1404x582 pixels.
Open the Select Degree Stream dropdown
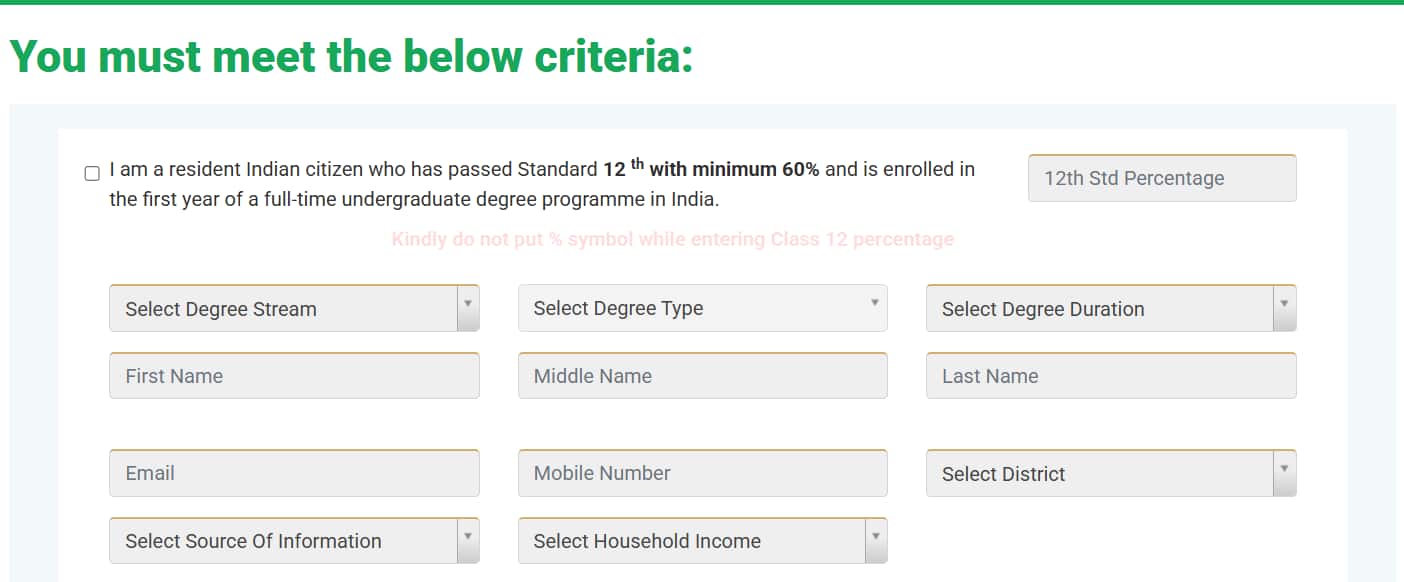[x=283, y=309]
